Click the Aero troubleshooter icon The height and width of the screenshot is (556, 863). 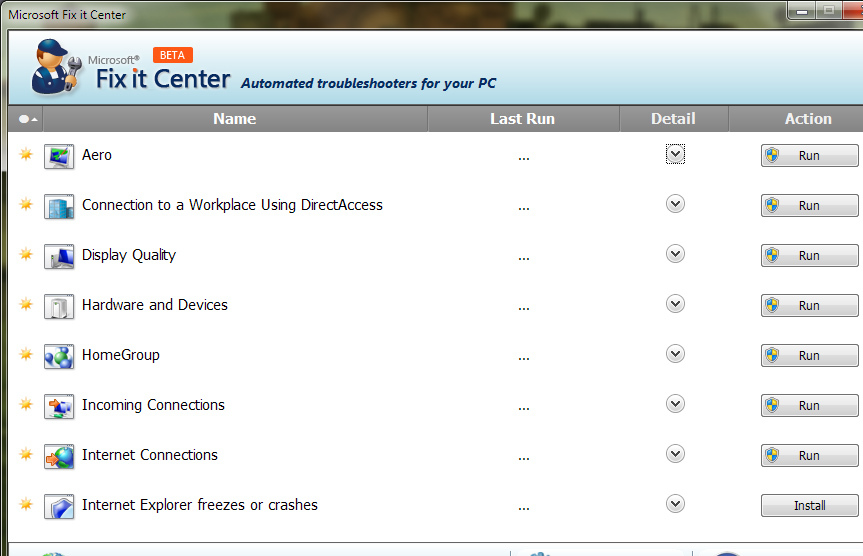[59, 156]
